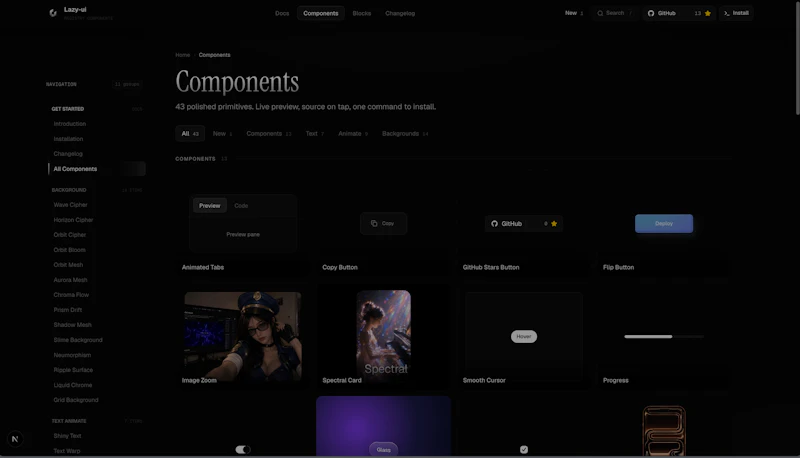Screen dimensions: 800x458
Task: Select the New filter tab
Action: (222, 134)
